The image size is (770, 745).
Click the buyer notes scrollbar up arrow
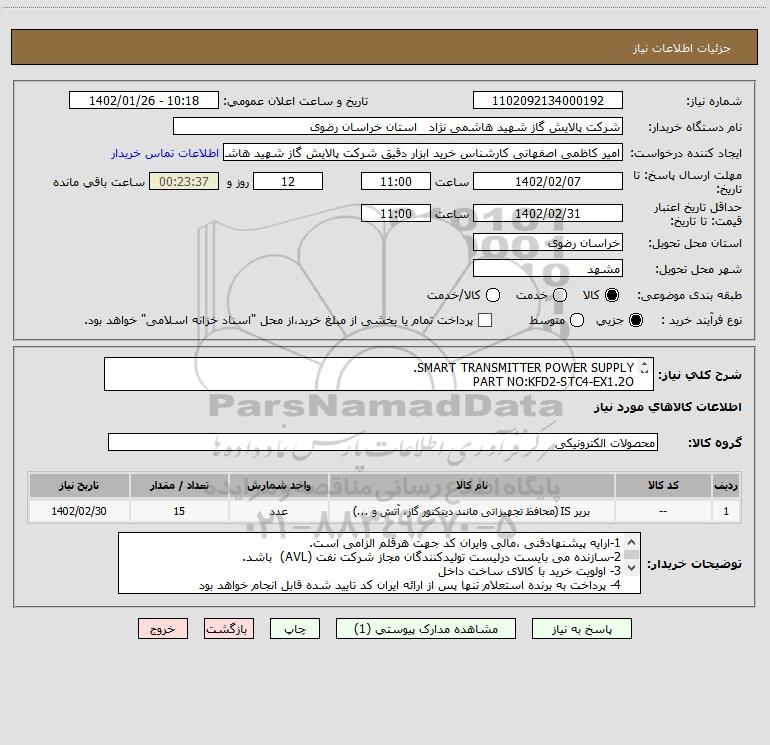[632, 542]
